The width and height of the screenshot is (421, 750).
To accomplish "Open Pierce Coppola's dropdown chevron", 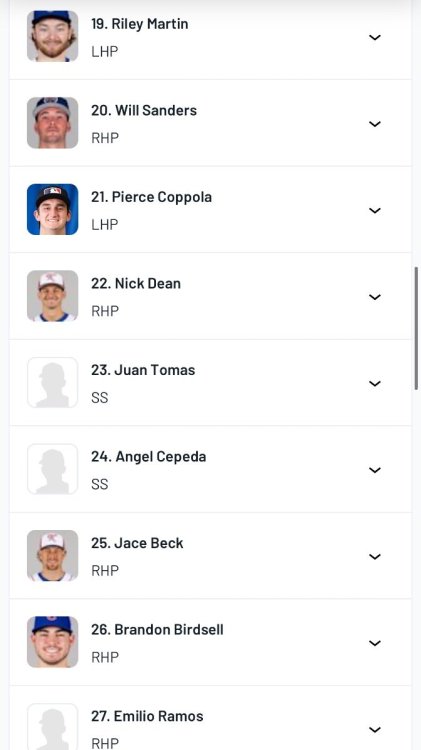I will (x=375, y=210).
